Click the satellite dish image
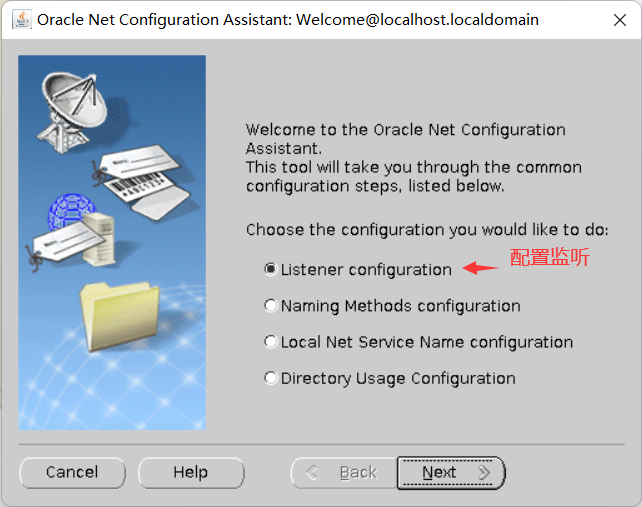 [x=73, y=112]
